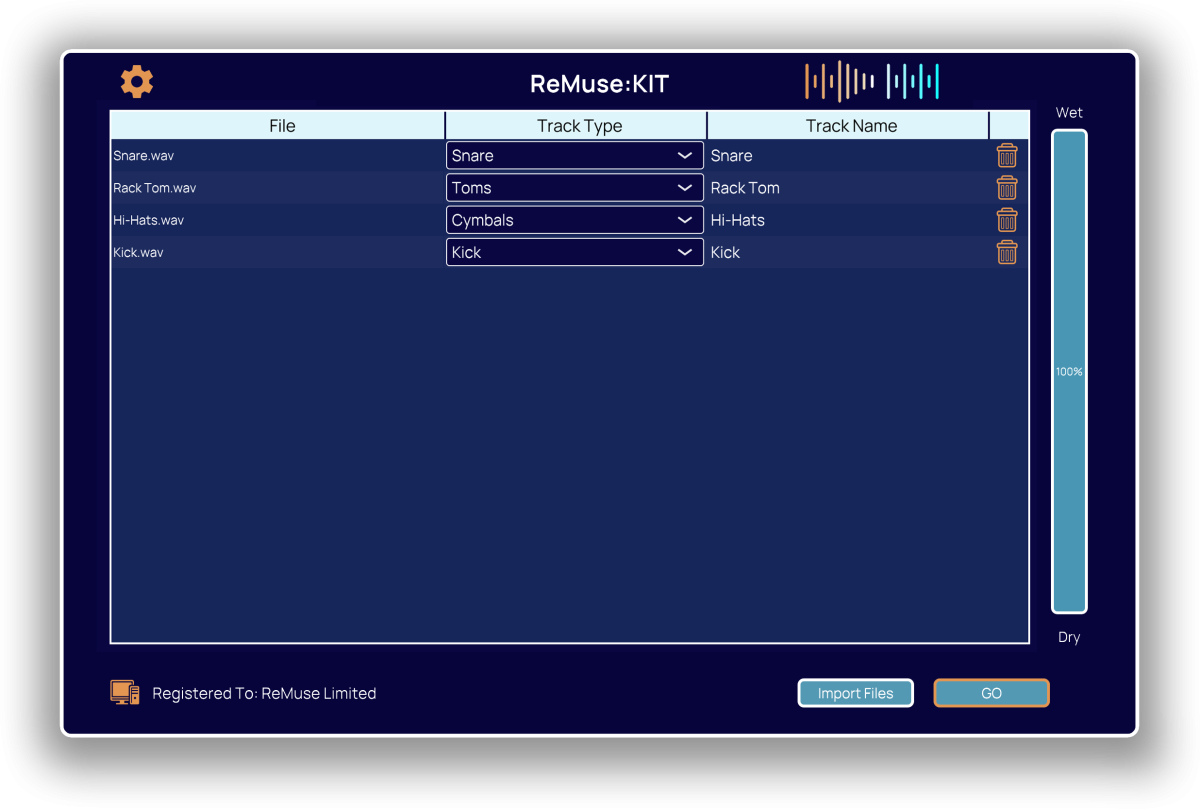Expand the Kick track type dropdown
Screen dimensions: 1200x809
pos(575,252)
